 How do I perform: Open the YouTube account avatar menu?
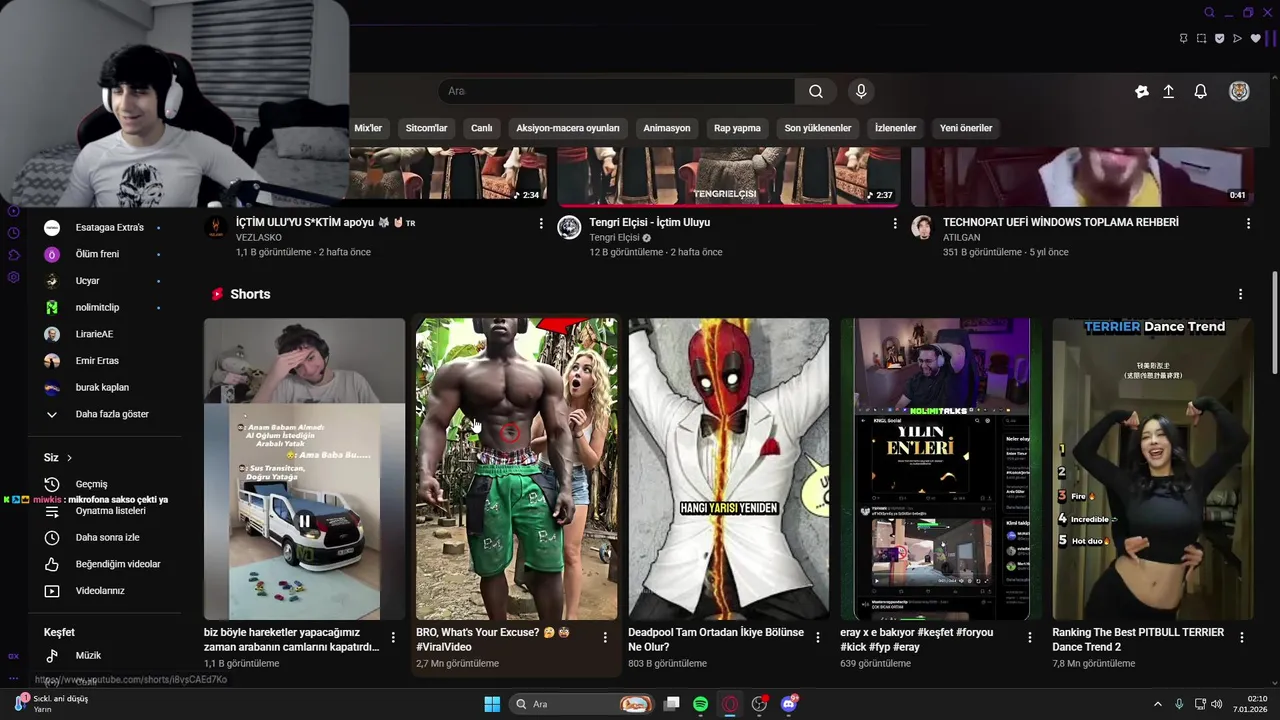click(1239, 91)
